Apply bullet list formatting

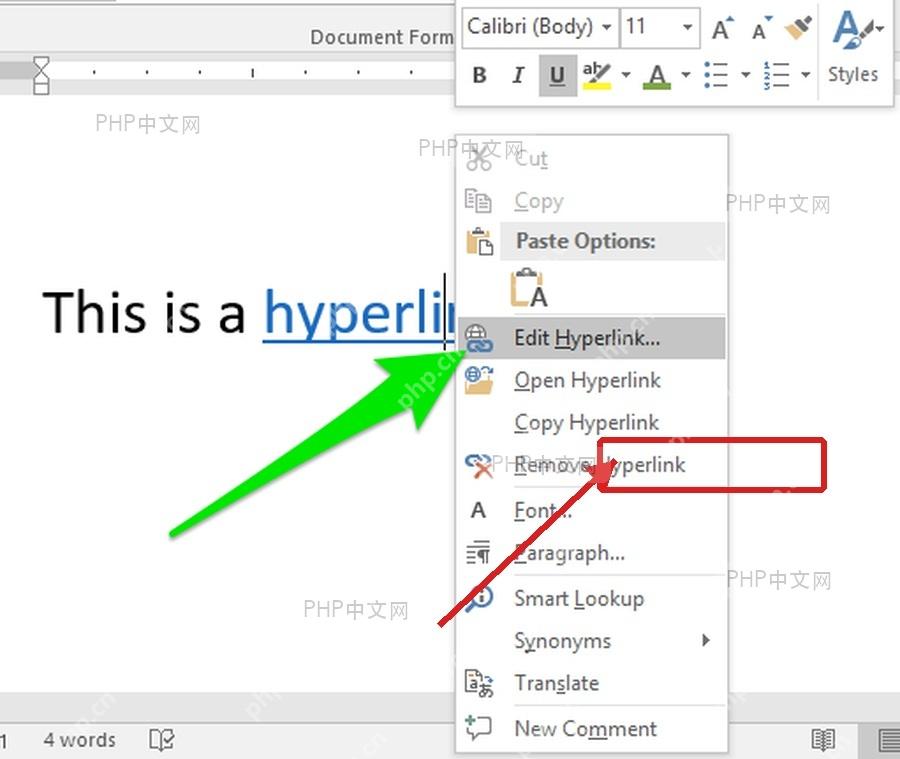tap(716, 75)
